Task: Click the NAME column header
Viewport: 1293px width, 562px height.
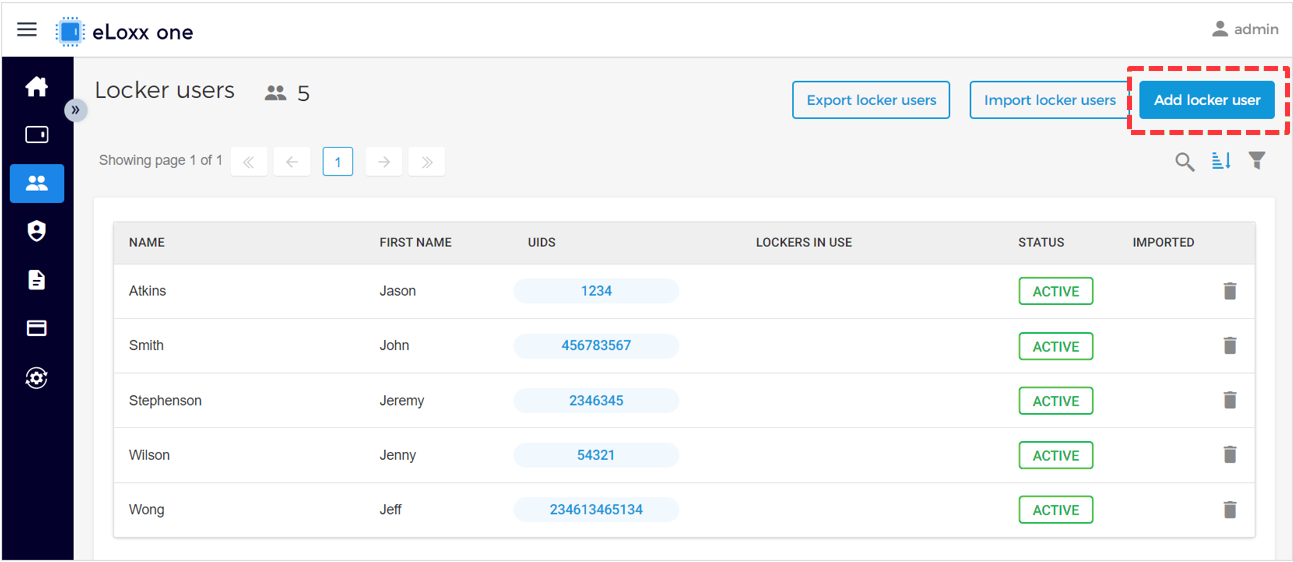Action: 147,242
